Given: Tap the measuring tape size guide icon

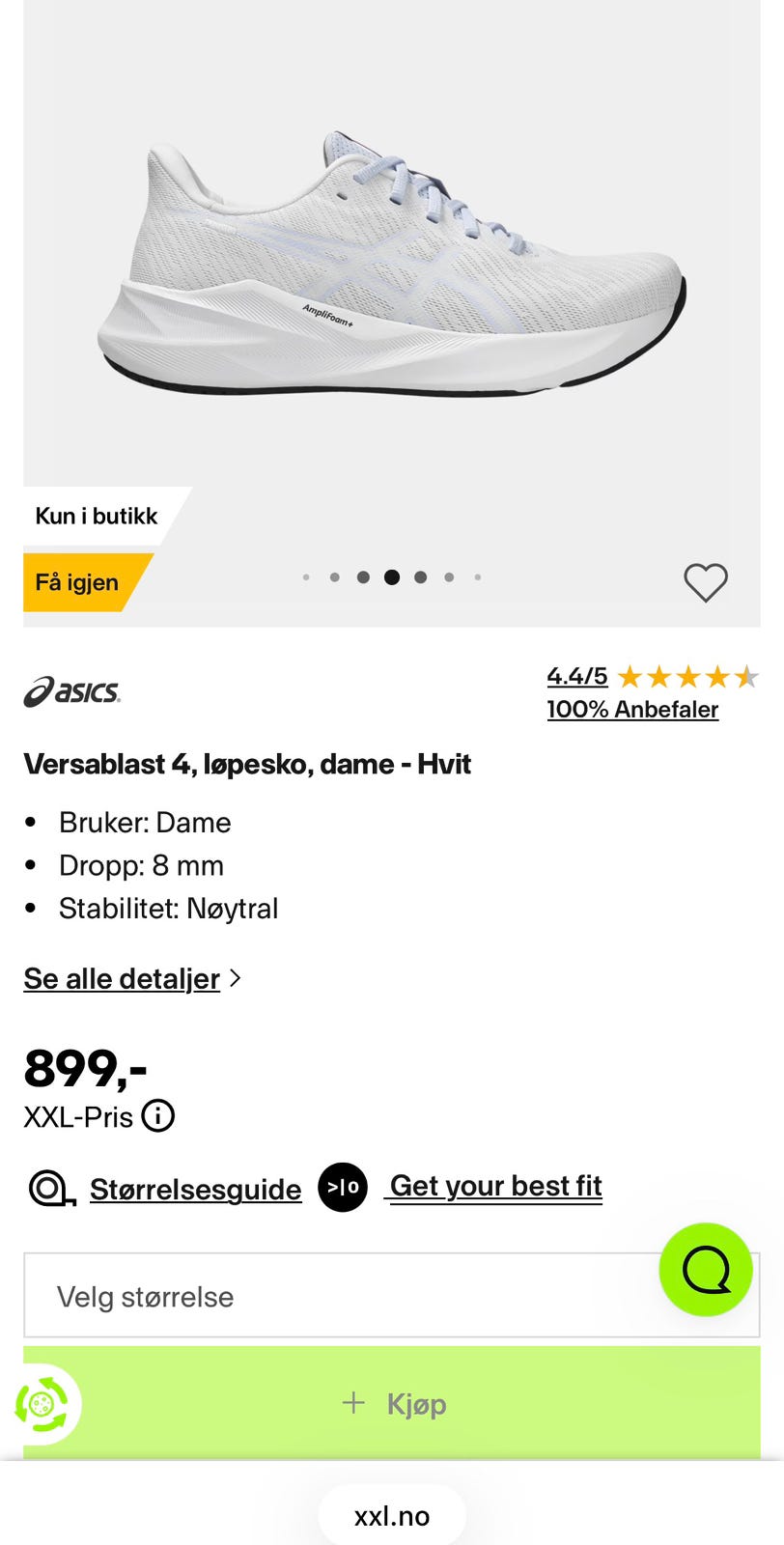Looking at the screenshot, I should 52,1189.
